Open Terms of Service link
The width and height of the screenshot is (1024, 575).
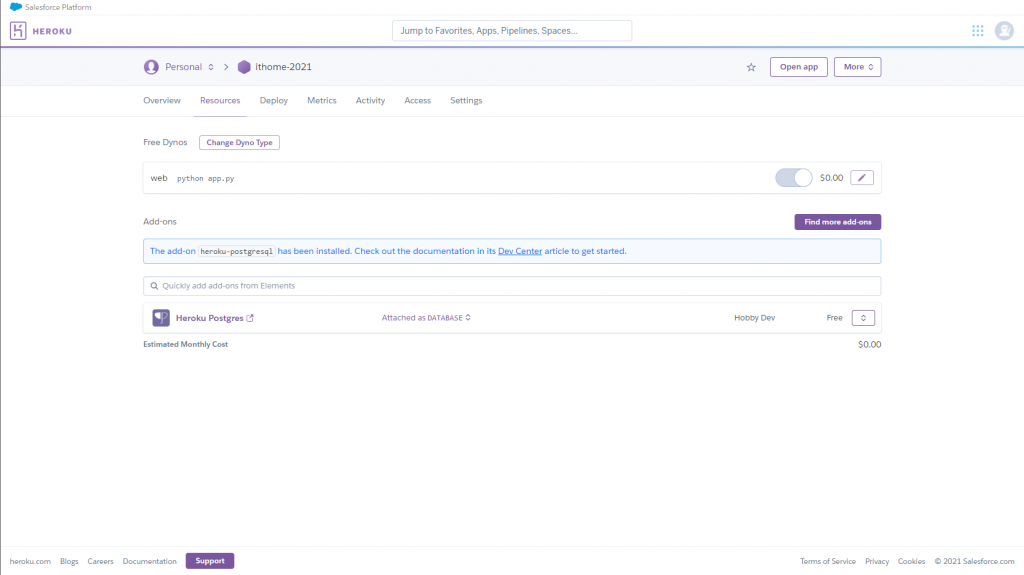827,561
